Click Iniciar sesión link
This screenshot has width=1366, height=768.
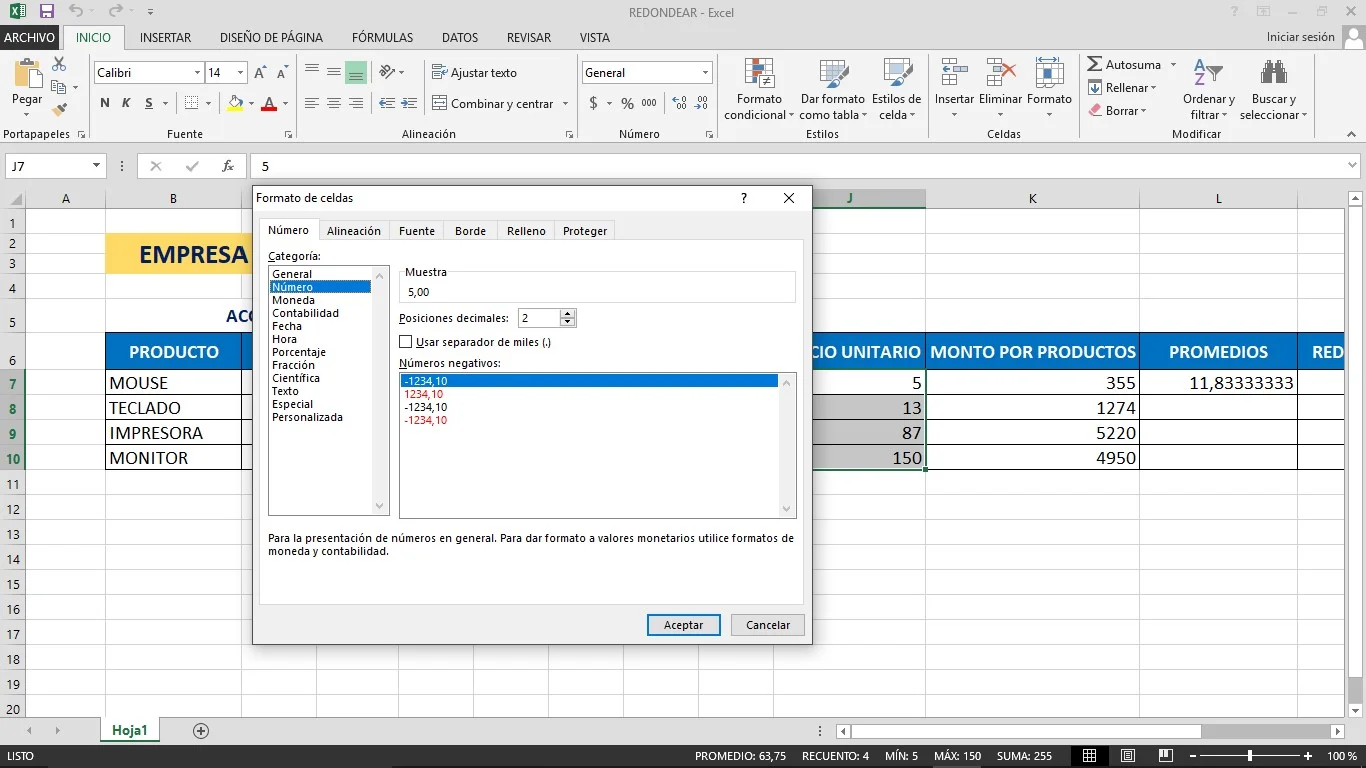click(x=1300, y=37)
